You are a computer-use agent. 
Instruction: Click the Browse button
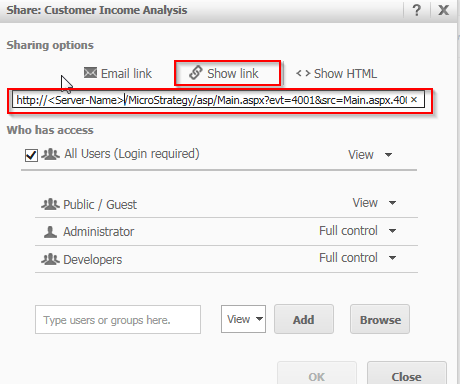coord(380,319)
